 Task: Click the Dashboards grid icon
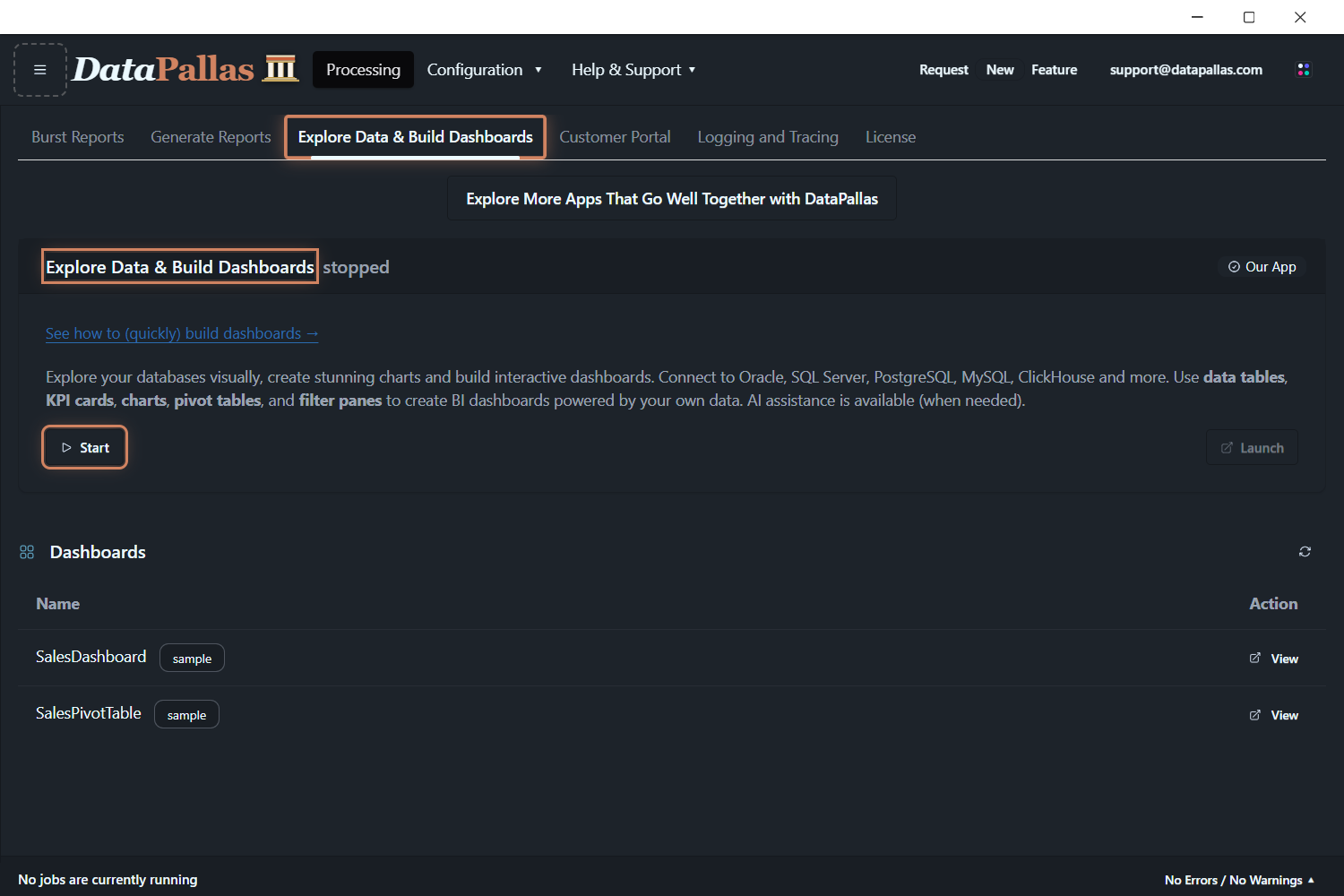[27, 552]
